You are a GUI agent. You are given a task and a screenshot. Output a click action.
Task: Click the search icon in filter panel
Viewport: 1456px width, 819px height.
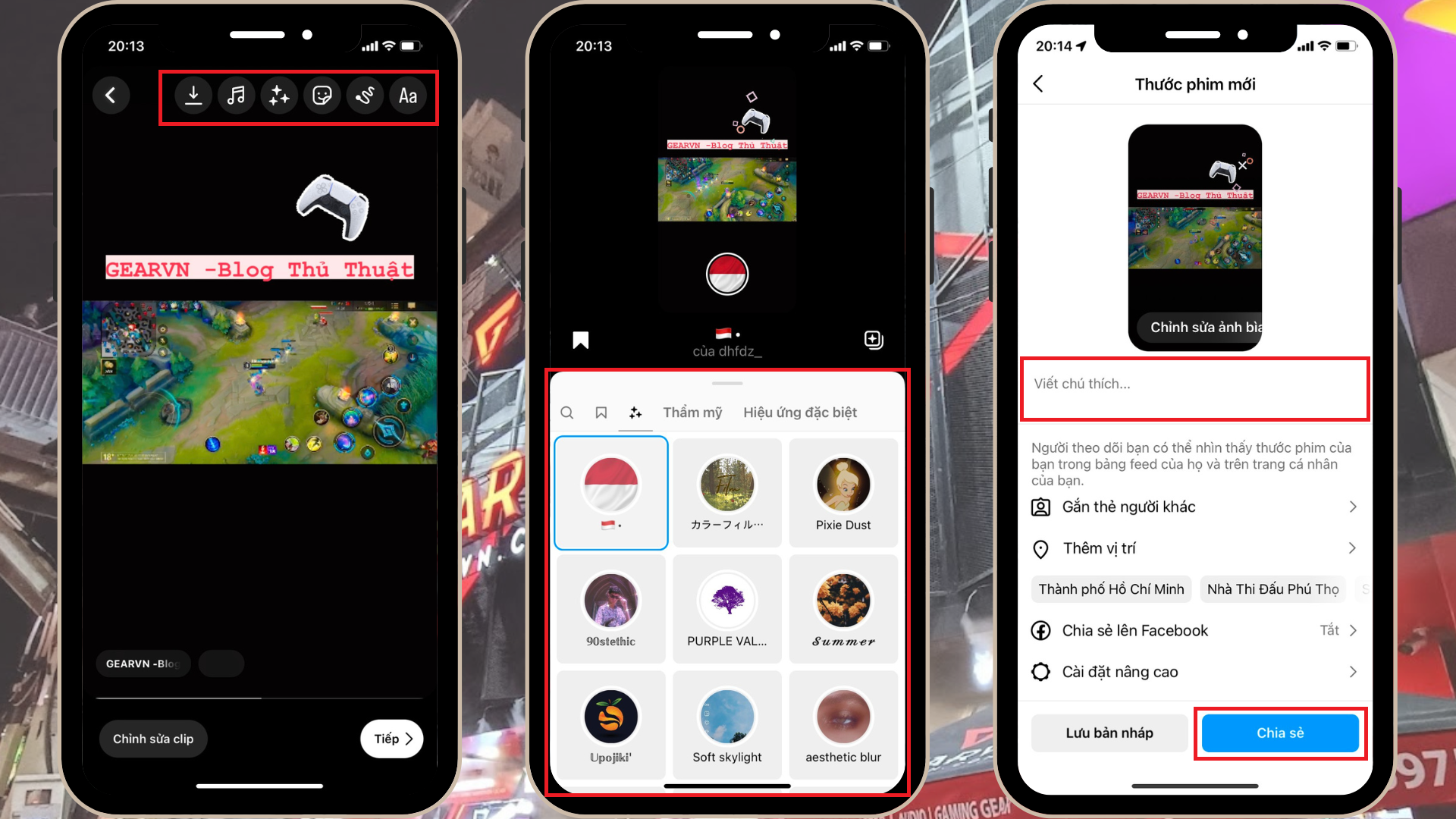point(568,412)
